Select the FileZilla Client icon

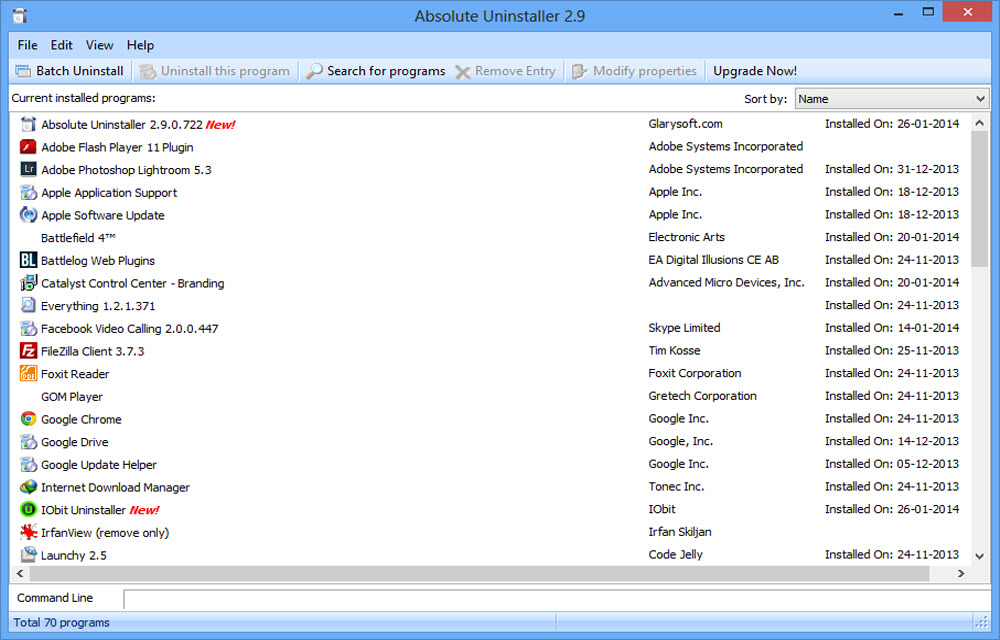pos(28,351)
